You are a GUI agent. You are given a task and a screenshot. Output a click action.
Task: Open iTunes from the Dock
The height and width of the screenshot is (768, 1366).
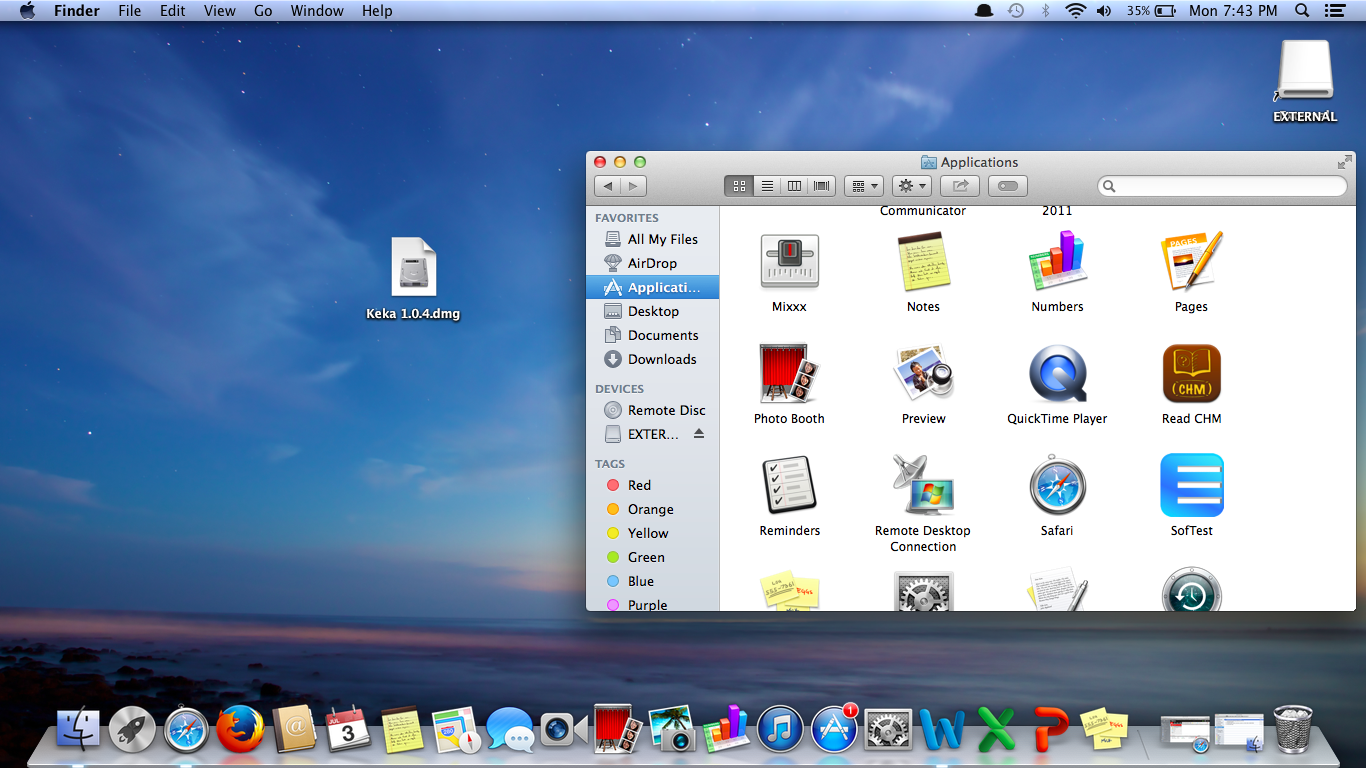point(781,730)
